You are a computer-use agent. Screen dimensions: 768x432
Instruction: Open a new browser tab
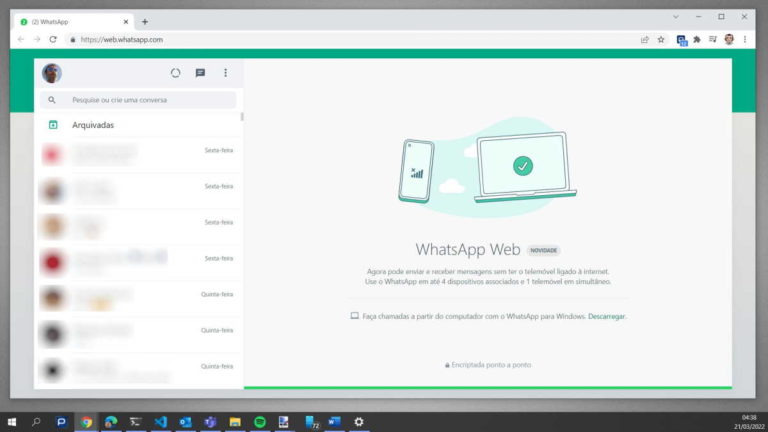click(145, 21)
